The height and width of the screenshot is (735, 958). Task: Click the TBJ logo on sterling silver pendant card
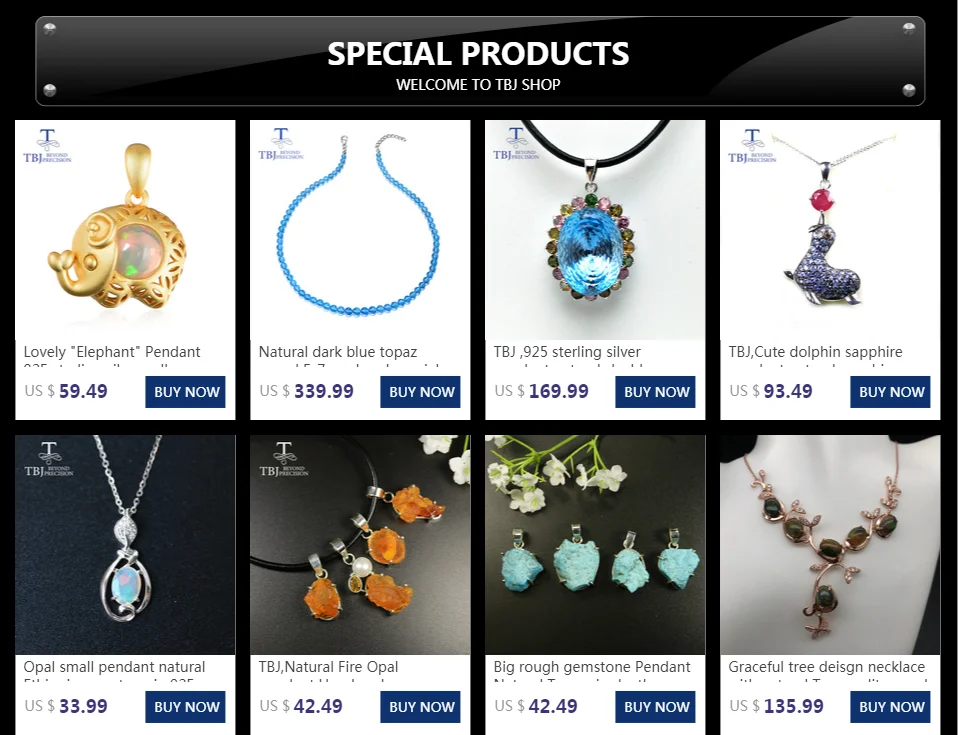click(x=516, y=144)
